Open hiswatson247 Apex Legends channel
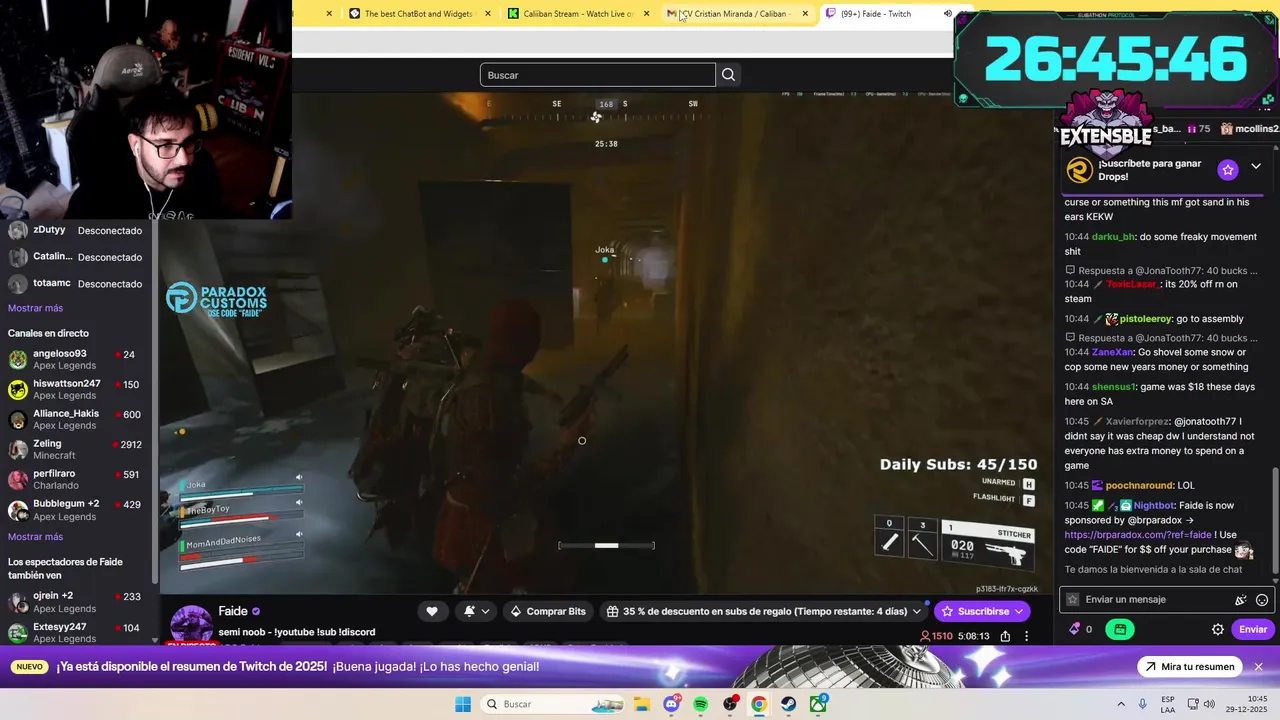Image resolution: width=1280 pixels, height=720 pixels. pyautogui.click(x=75, y=389)
